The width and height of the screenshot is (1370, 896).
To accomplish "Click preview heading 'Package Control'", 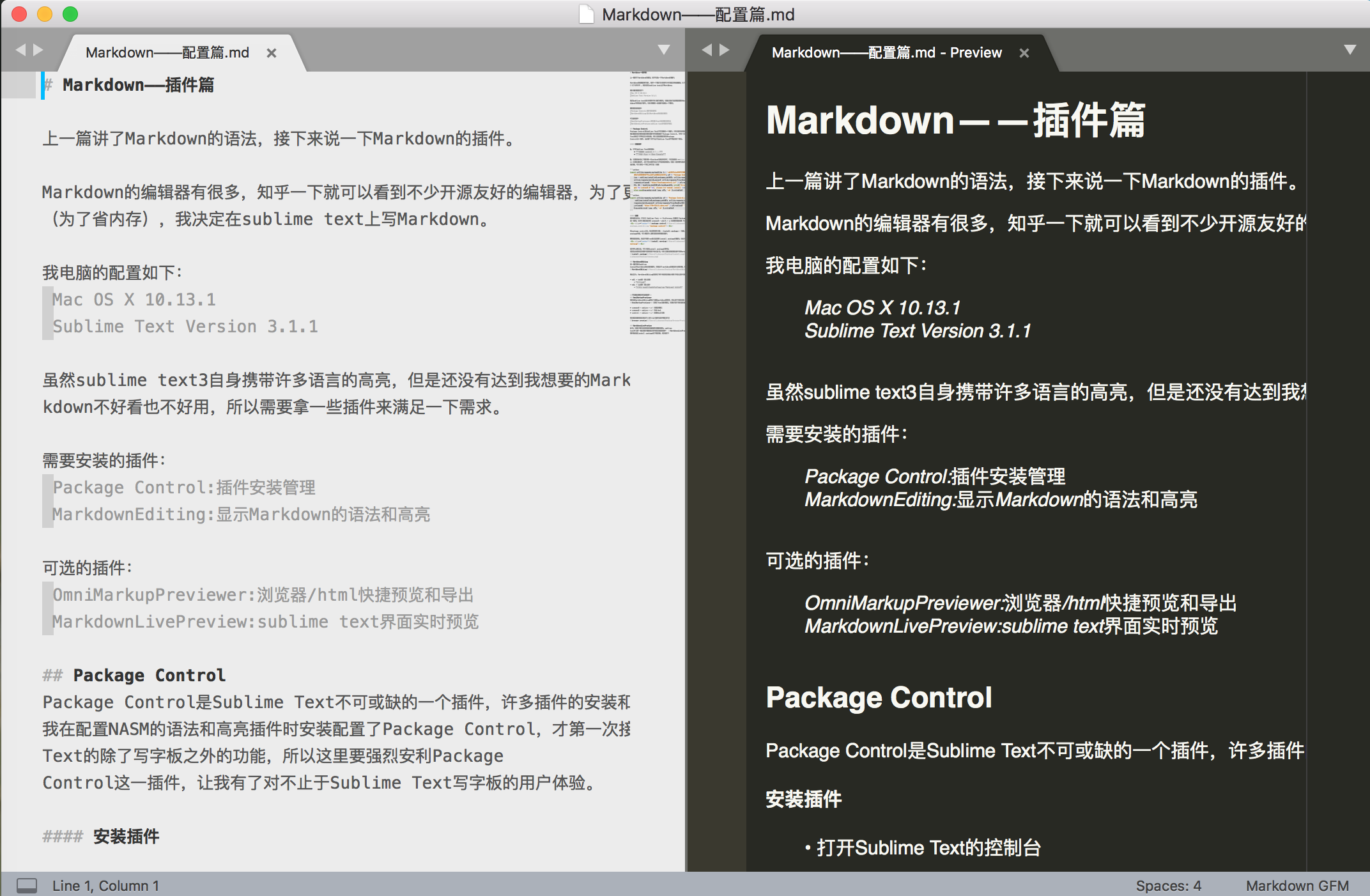I will [x=879, y=697].
